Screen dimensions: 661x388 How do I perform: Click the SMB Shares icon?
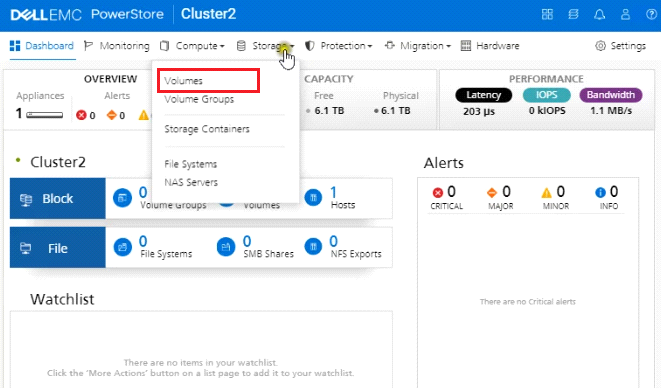click(226, 247)
